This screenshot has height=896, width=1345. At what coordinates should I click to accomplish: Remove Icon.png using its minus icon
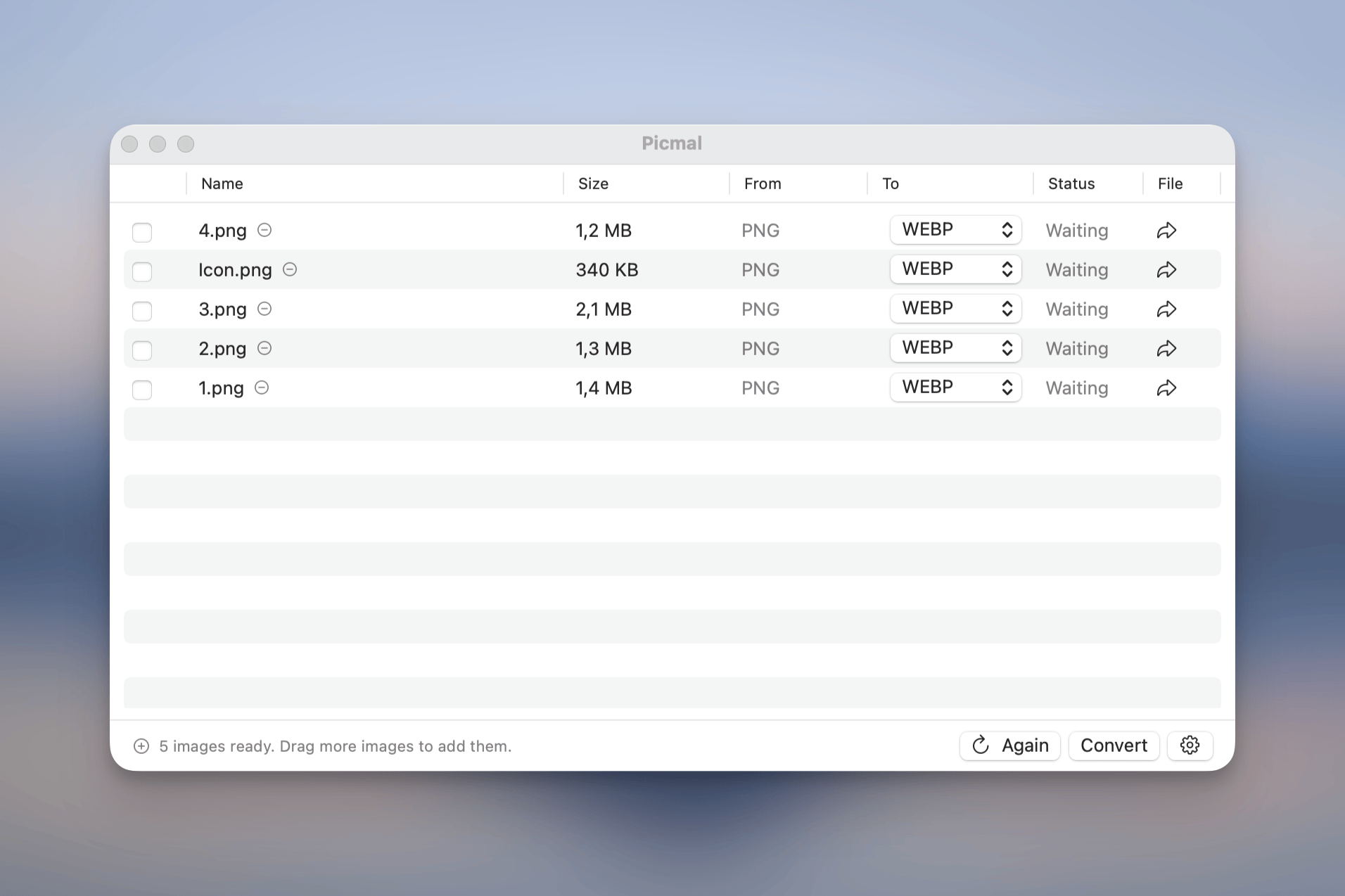click(x=290, y=269)
